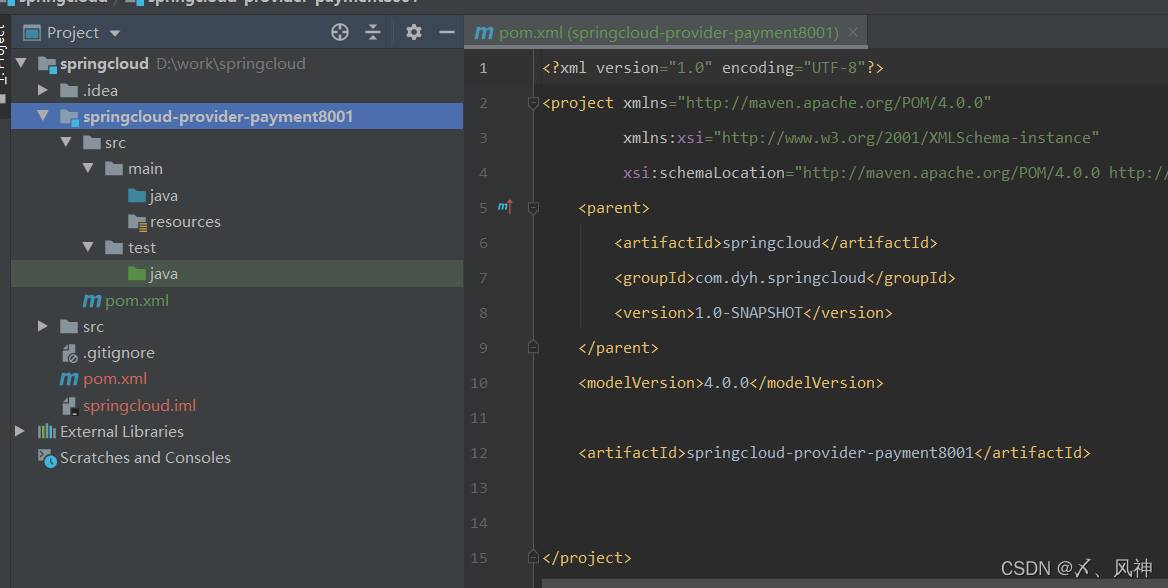Click the Project vertical tool window button
Viewport: 1168px width, 588px height.
click(x=4, y=63)
